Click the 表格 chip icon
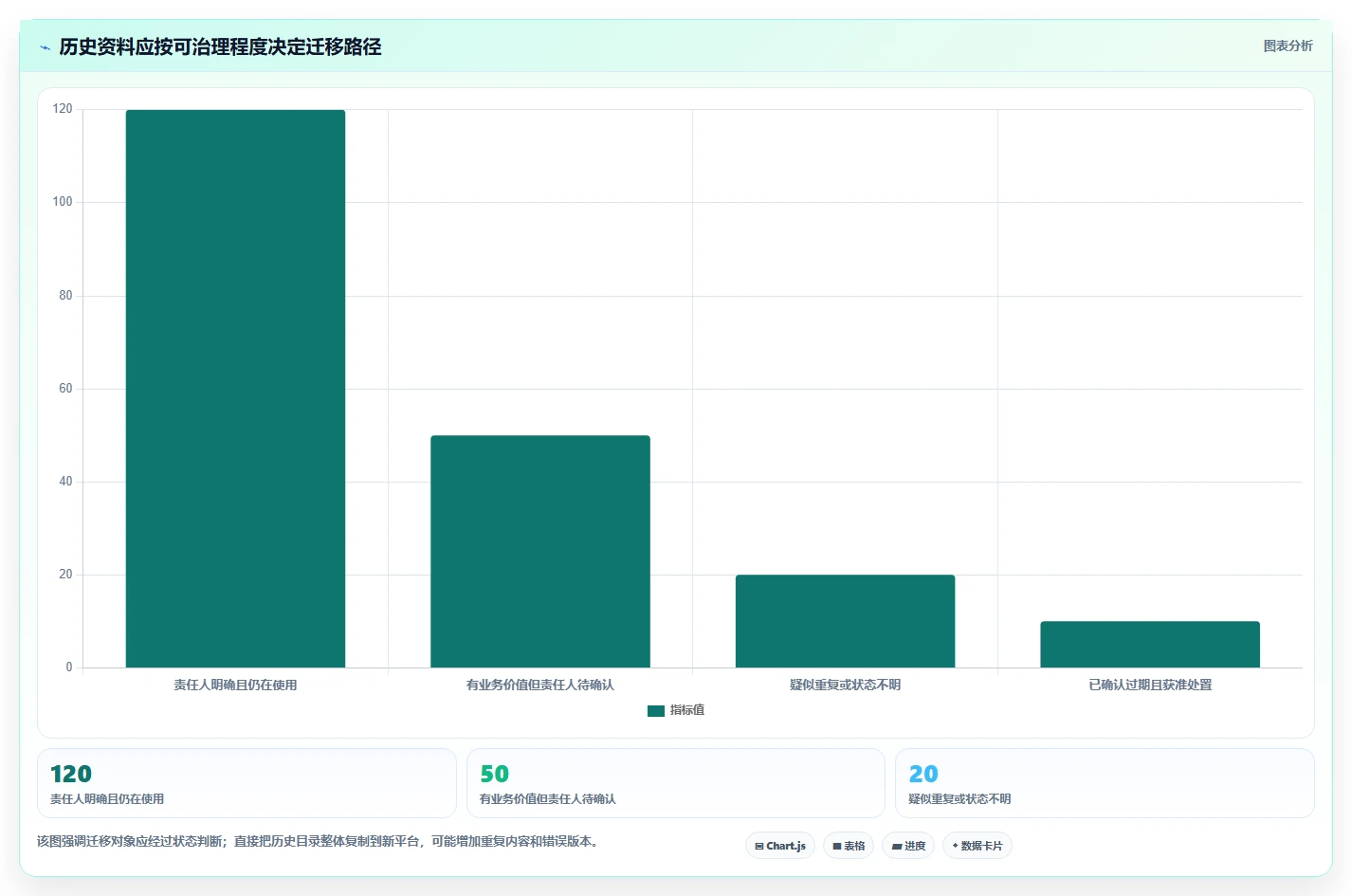Image resolution: width=1352 pixels, height=896 pixels. (837, 846)
